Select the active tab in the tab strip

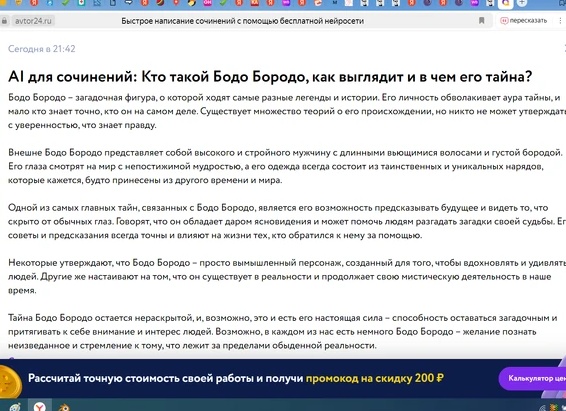pos(505,3)
